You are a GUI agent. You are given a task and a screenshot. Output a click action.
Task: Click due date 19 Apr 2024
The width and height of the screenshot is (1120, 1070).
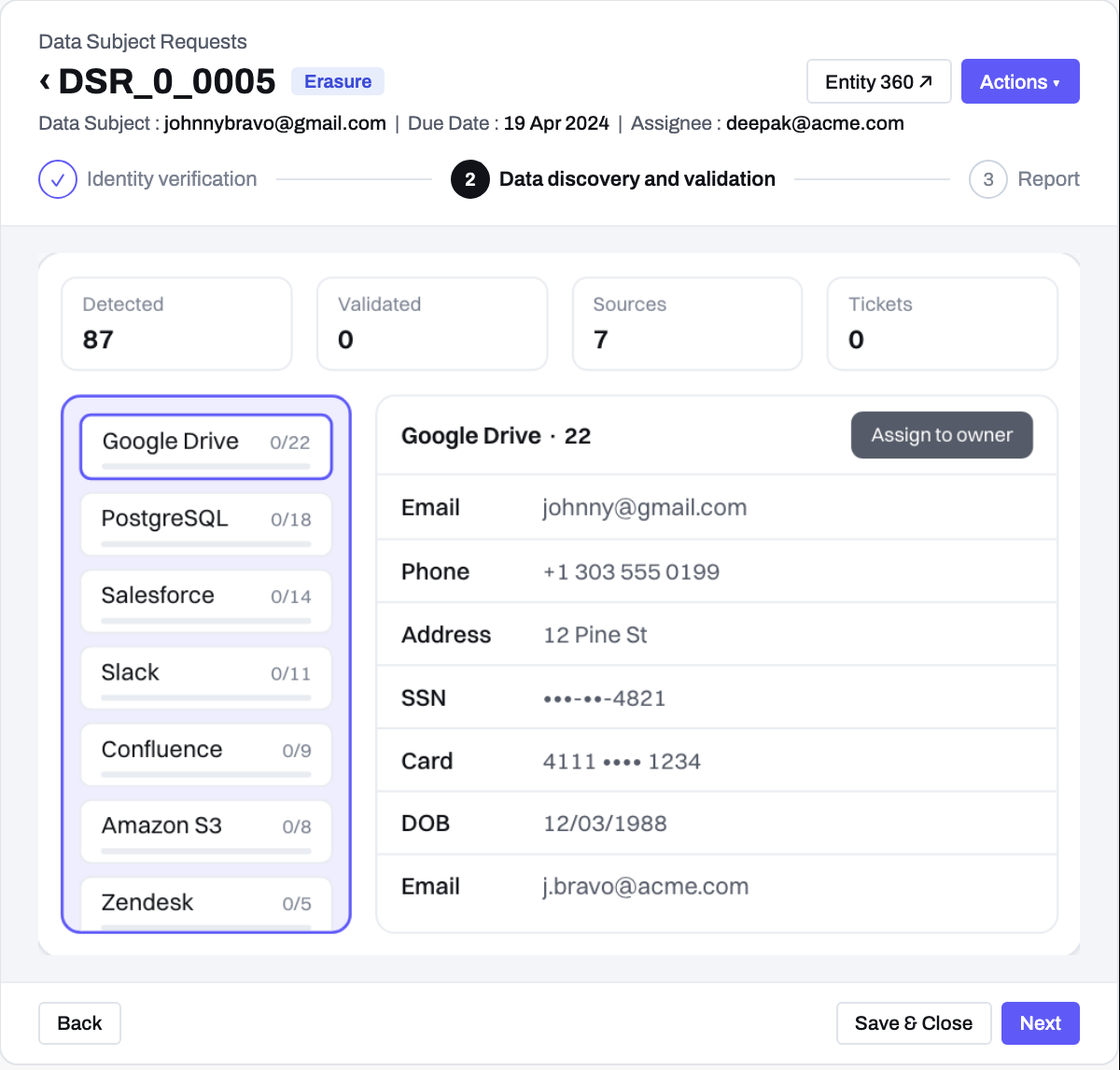coord(556,123)
